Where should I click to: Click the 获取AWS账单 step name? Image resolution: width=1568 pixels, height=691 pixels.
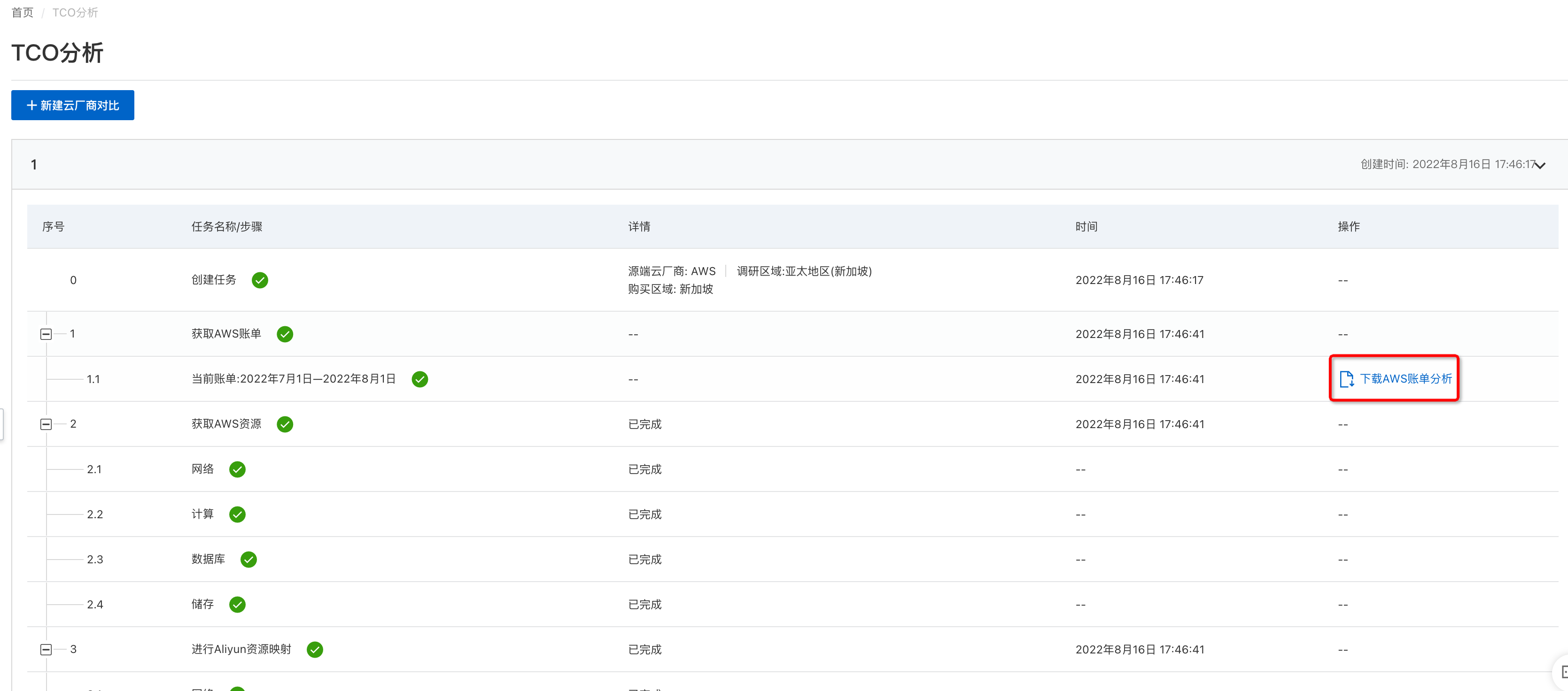click(226, 334)
